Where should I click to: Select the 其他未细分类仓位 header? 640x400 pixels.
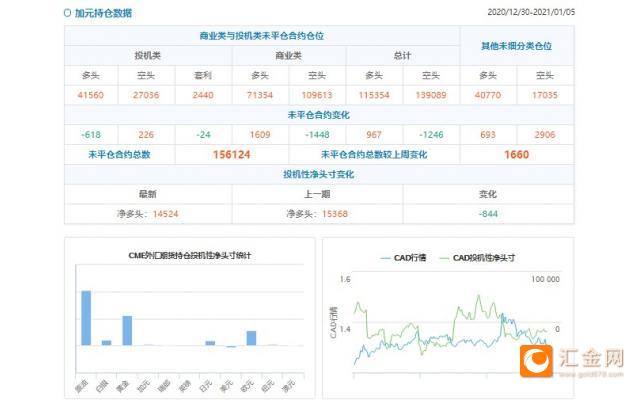pos(516,46)
